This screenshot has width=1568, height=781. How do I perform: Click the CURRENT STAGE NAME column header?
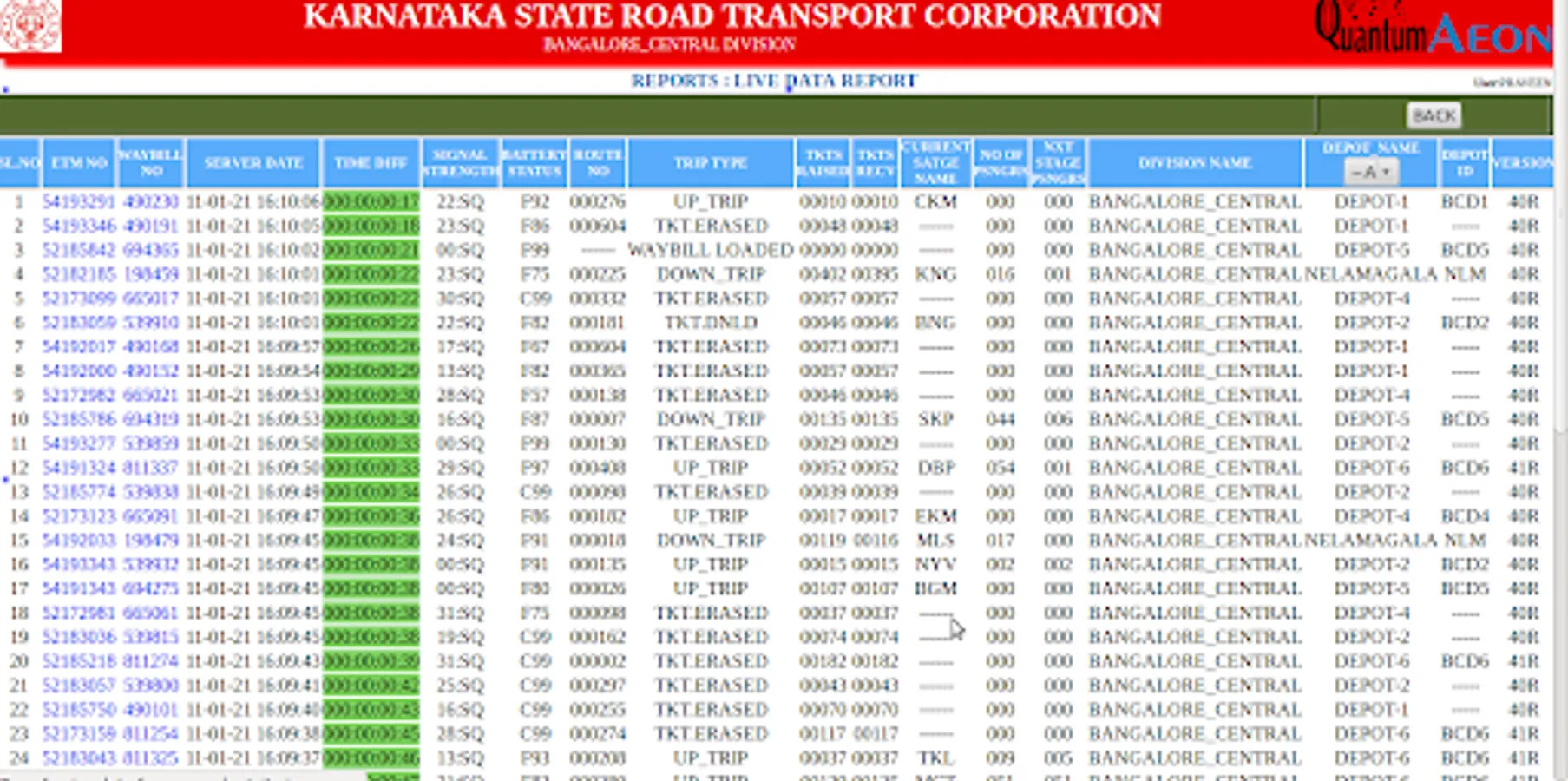[x=935, y=163]
